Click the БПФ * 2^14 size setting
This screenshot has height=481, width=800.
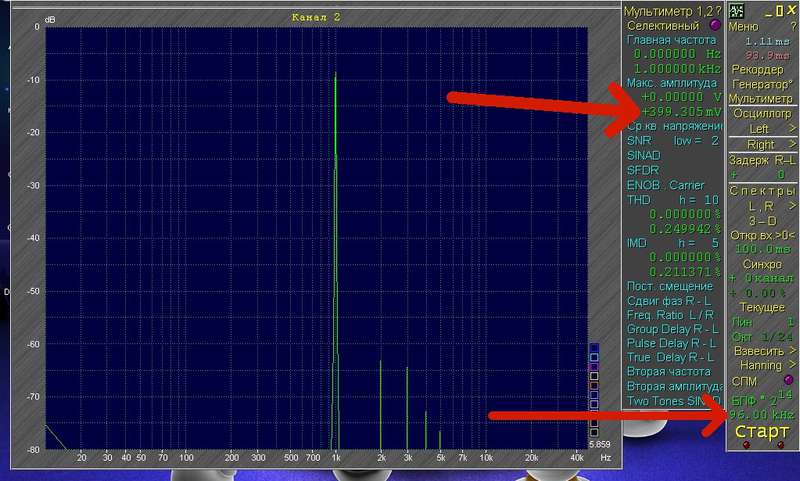pyautogui.click(x=762, y=398)
